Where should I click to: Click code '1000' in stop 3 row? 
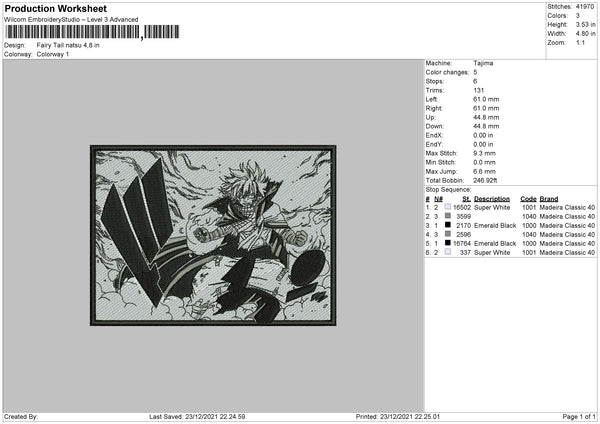click(529, 225)
